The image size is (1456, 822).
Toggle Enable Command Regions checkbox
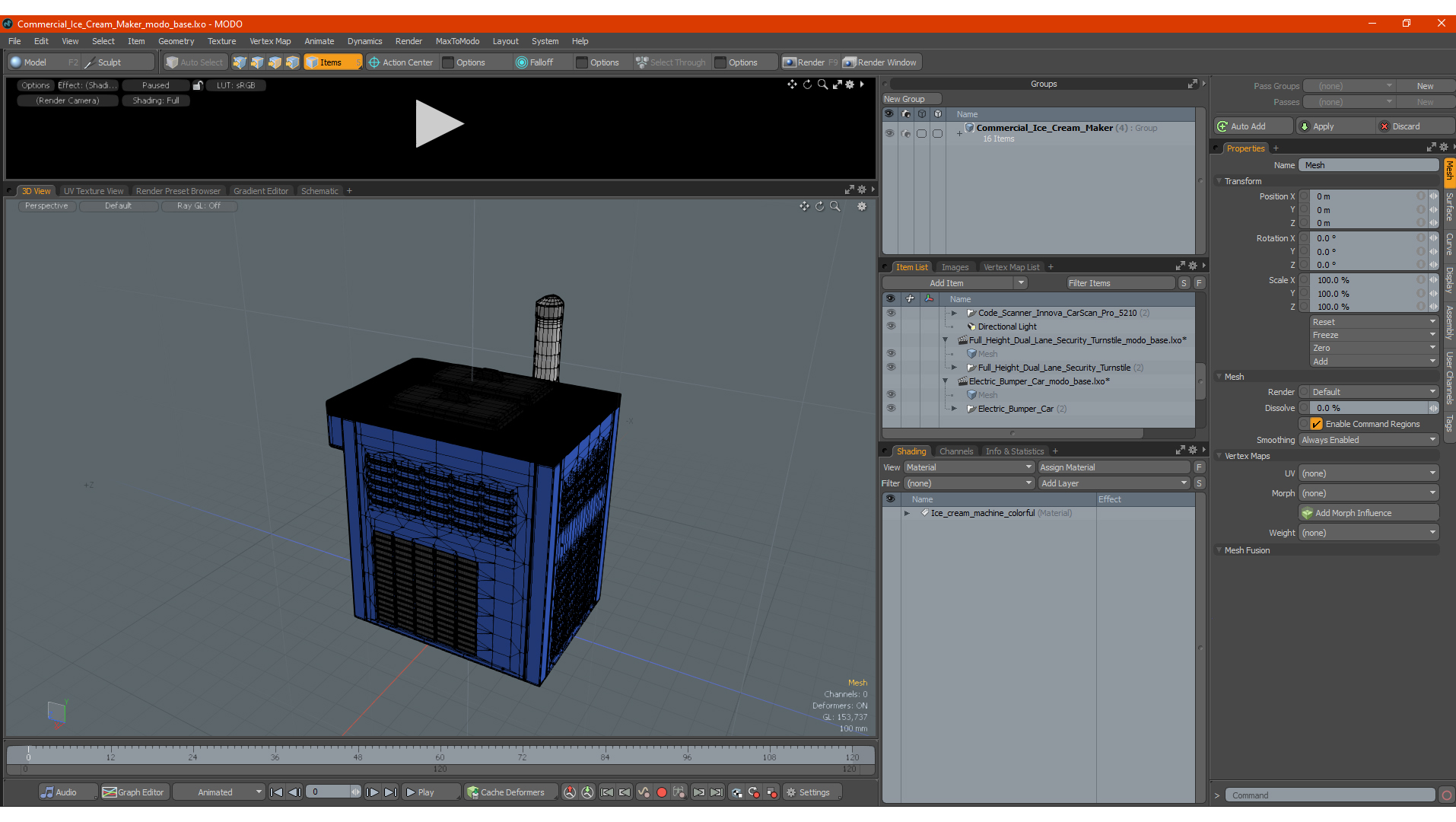1316,424
